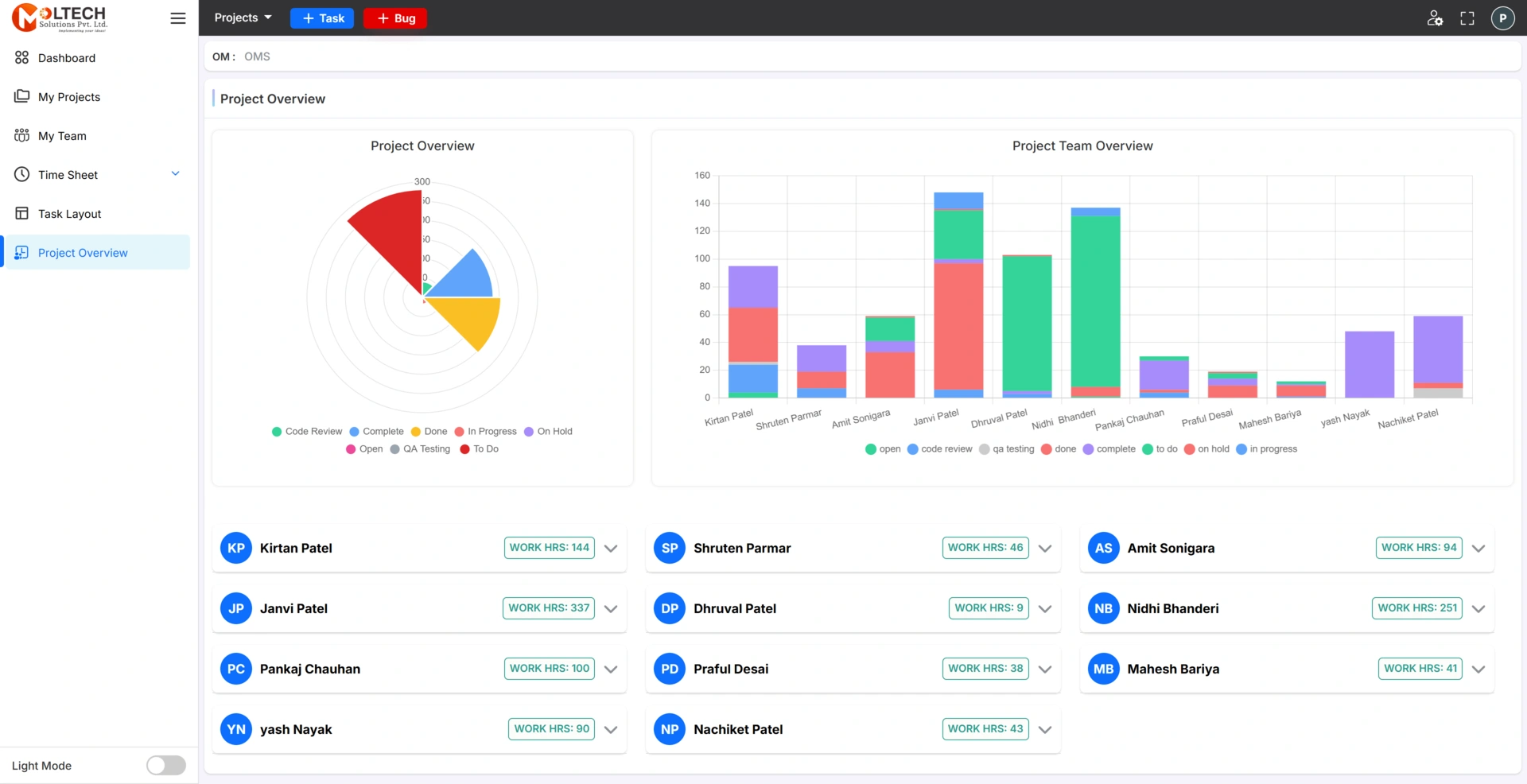Click the red Bug button
The image size is (1527, 784).
[395, 18]
